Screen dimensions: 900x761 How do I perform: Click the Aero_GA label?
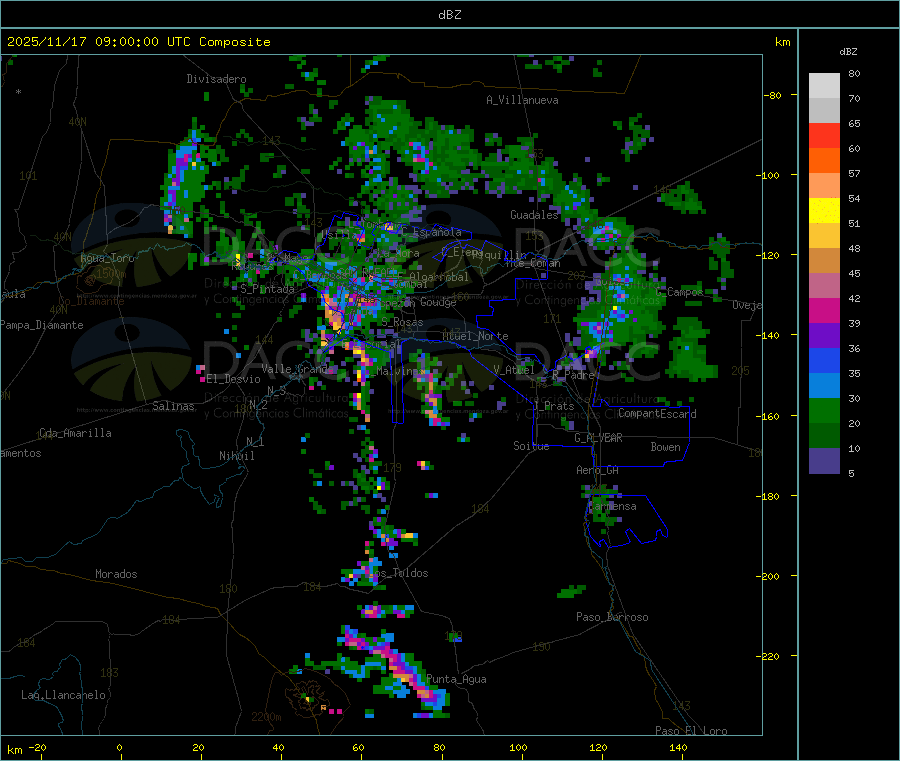pyautogui.click(x=598, y=470)
